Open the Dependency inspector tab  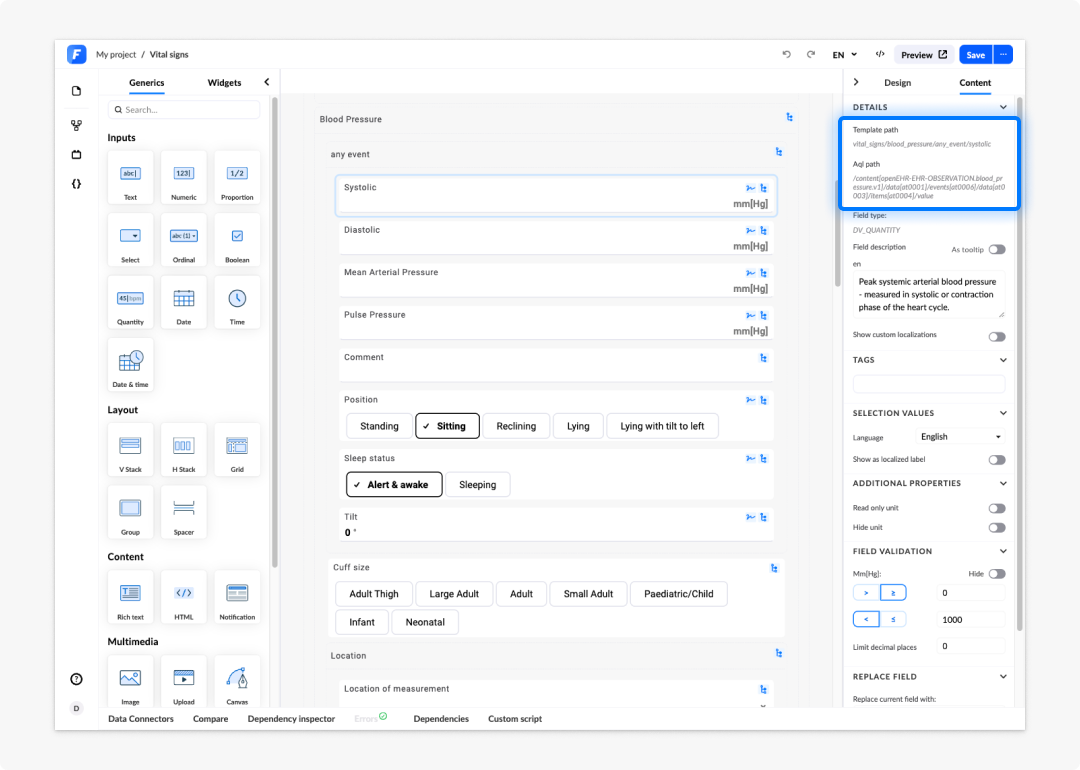point(291,718)
